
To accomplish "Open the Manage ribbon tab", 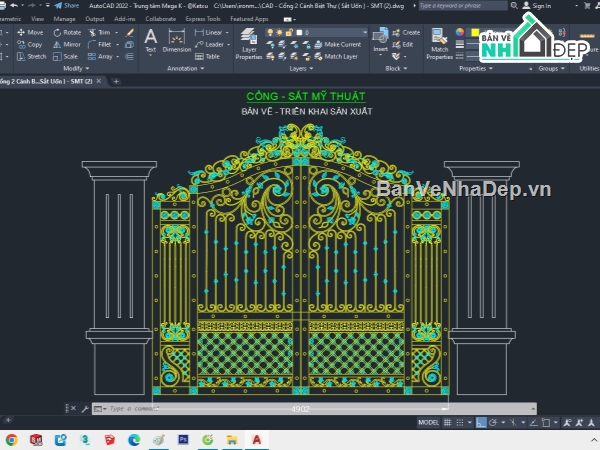I will (64, 19).
